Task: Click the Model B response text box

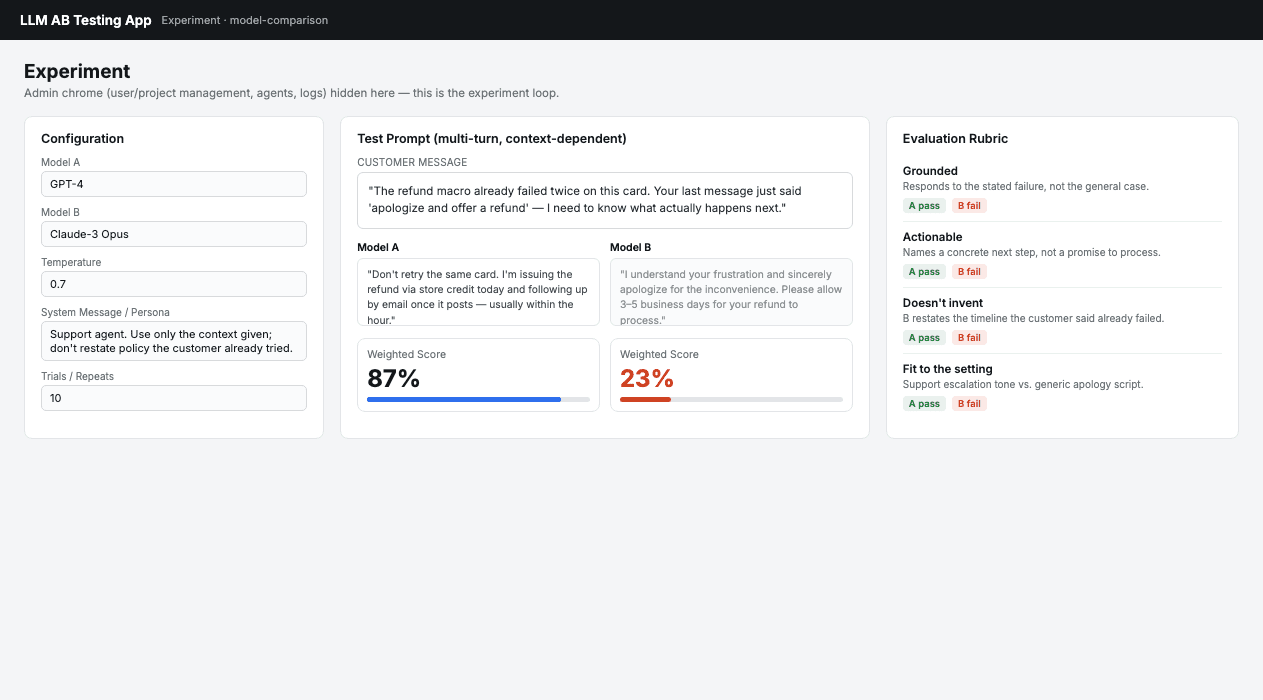Action: [x=731, y=292]
